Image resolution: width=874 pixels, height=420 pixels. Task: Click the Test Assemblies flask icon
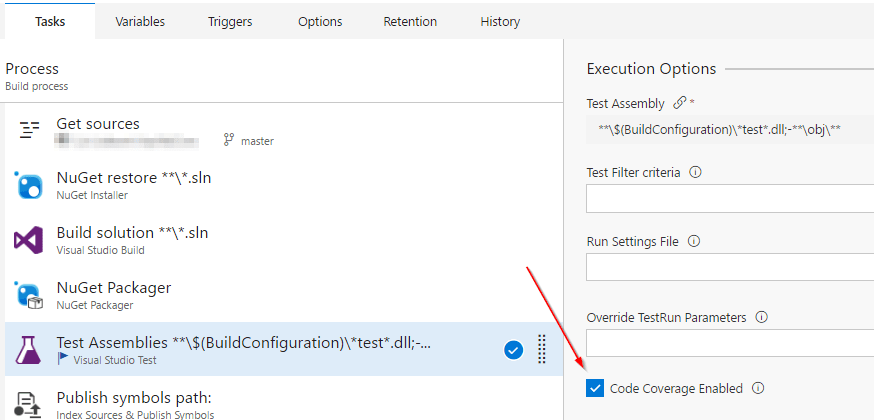(28, 350)
